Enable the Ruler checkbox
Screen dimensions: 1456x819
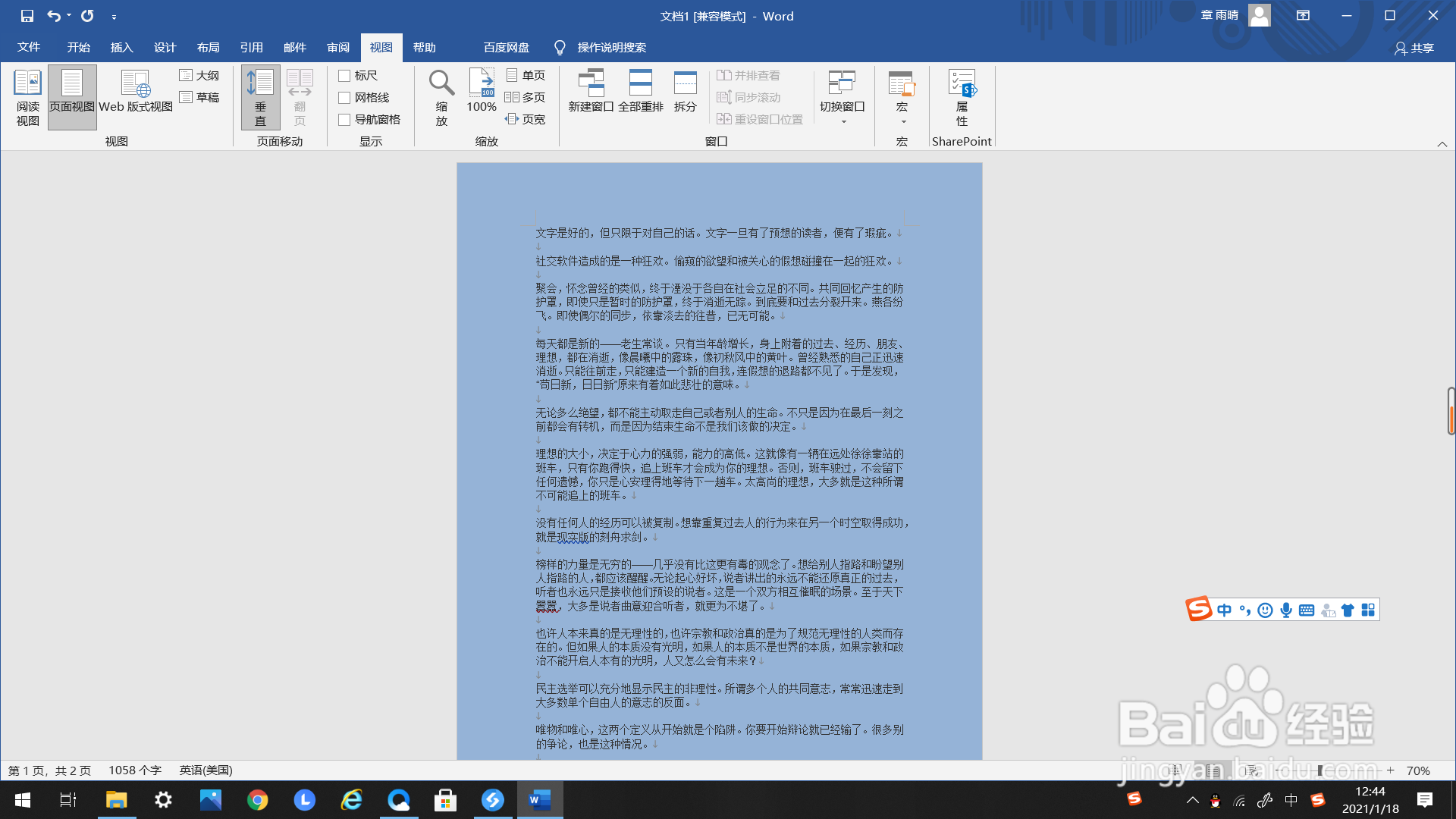coord(344,76)
